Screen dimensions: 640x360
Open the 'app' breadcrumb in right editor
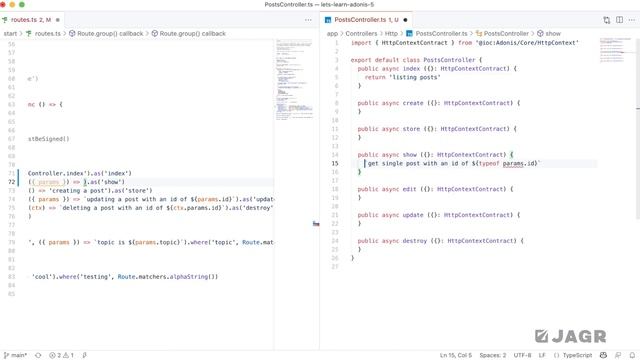[x=332, y=33]
